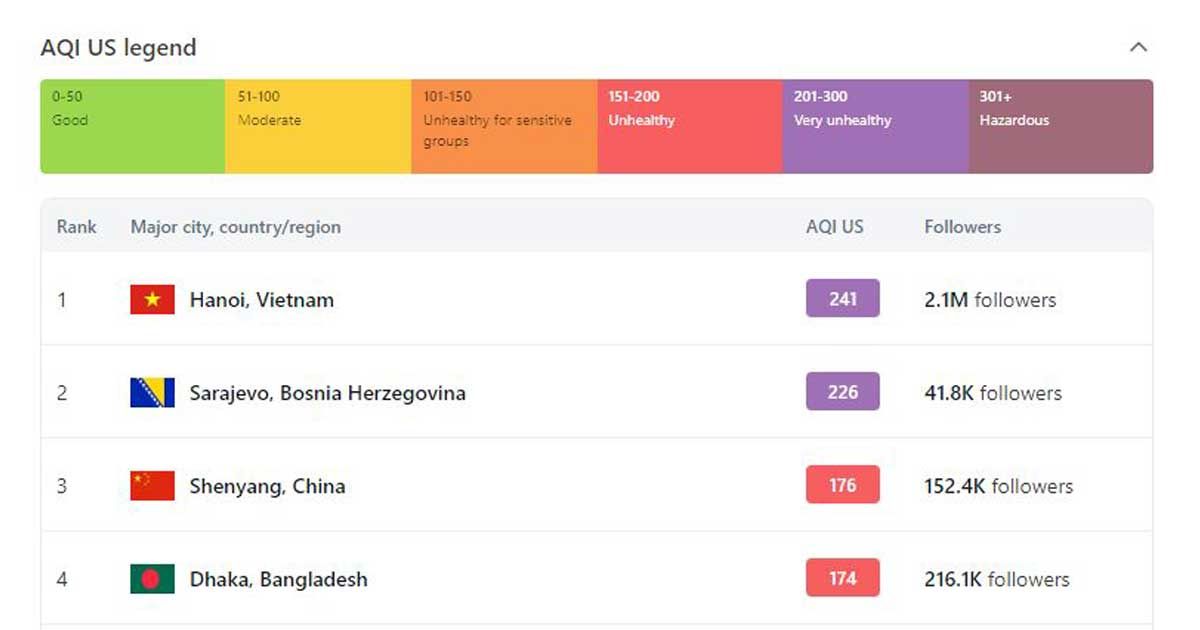Screen dimensions: 1200x630
Task: Click the China flag icon
Action: coord(152,486)
